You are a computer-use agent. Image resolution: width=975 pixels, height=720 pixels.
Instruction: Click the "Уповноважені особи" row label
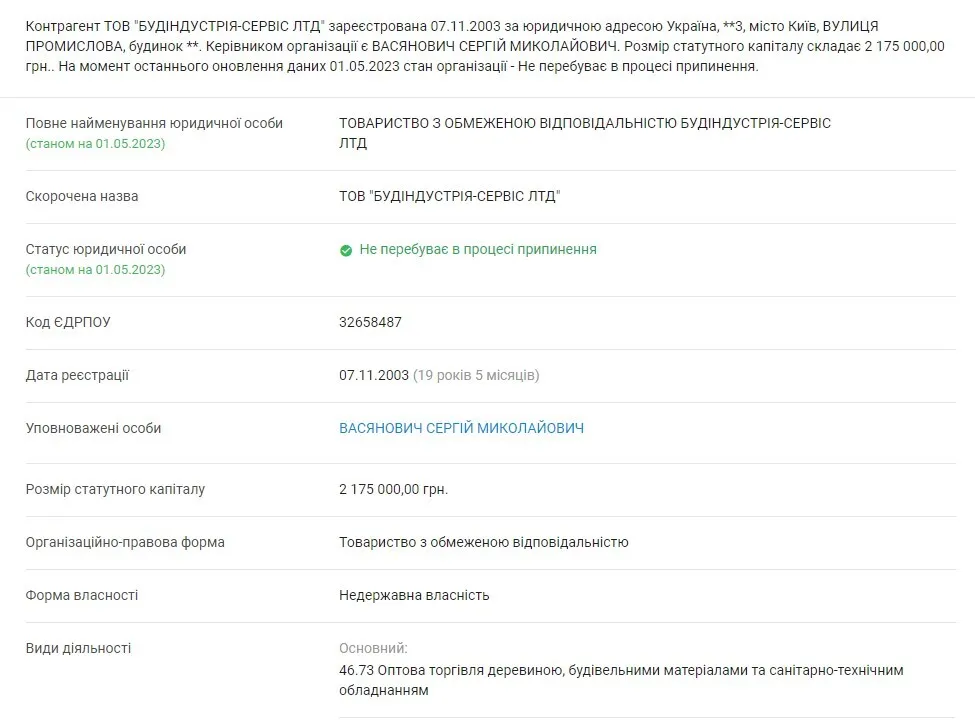(x=93, y=428)
